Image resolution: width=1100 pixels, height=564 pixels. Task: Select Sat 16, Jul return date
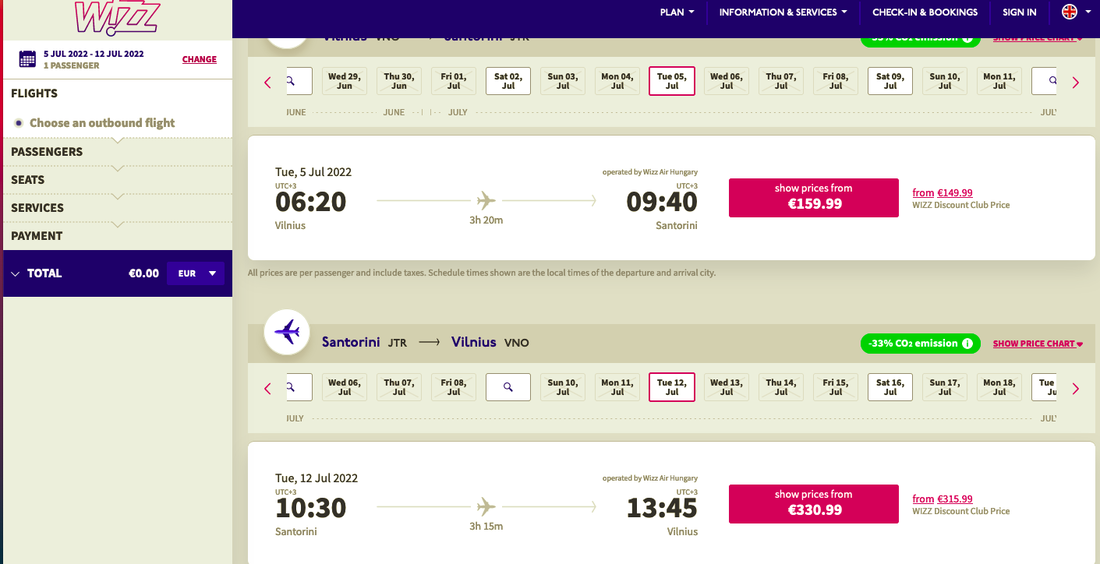(x=890, y=387)
